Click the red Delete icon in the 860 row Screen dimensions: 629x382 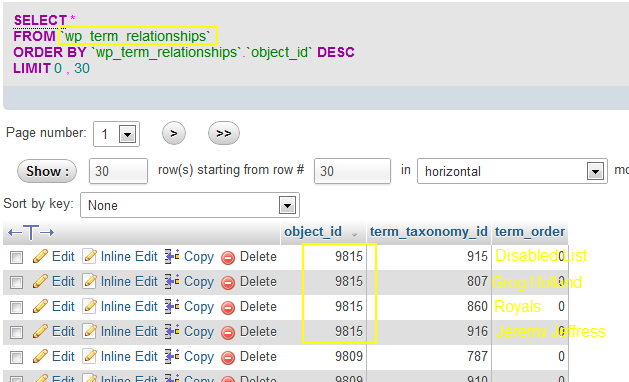tap(228, 307)
